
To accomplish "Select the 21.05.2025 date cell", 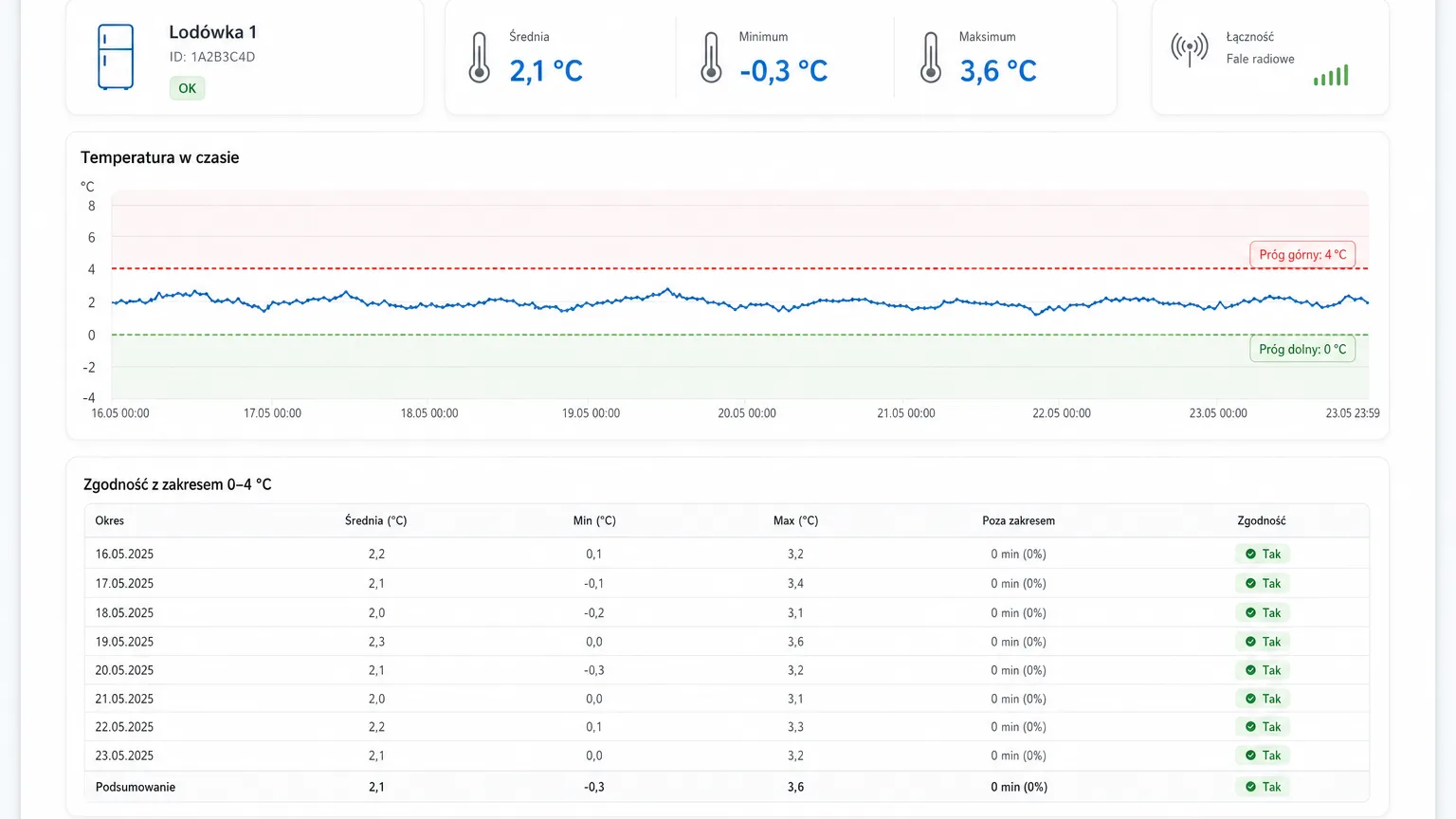I will pos(124,699).
